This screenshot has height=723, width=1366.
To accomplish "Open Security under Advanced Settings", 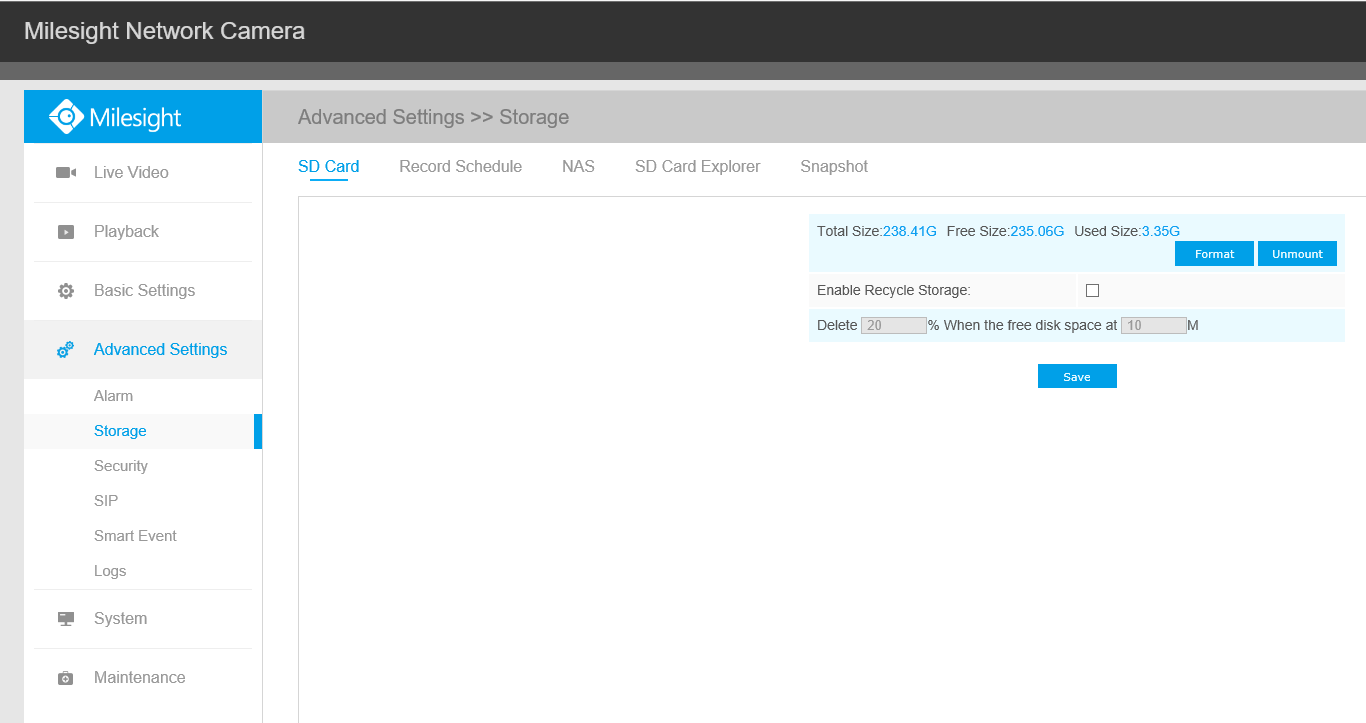I will 121,466.
